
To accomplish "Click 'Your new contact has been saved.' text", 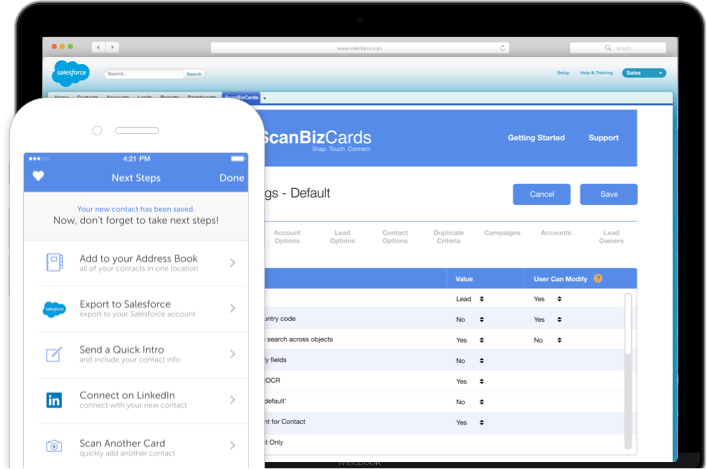I will click(136, 209).
